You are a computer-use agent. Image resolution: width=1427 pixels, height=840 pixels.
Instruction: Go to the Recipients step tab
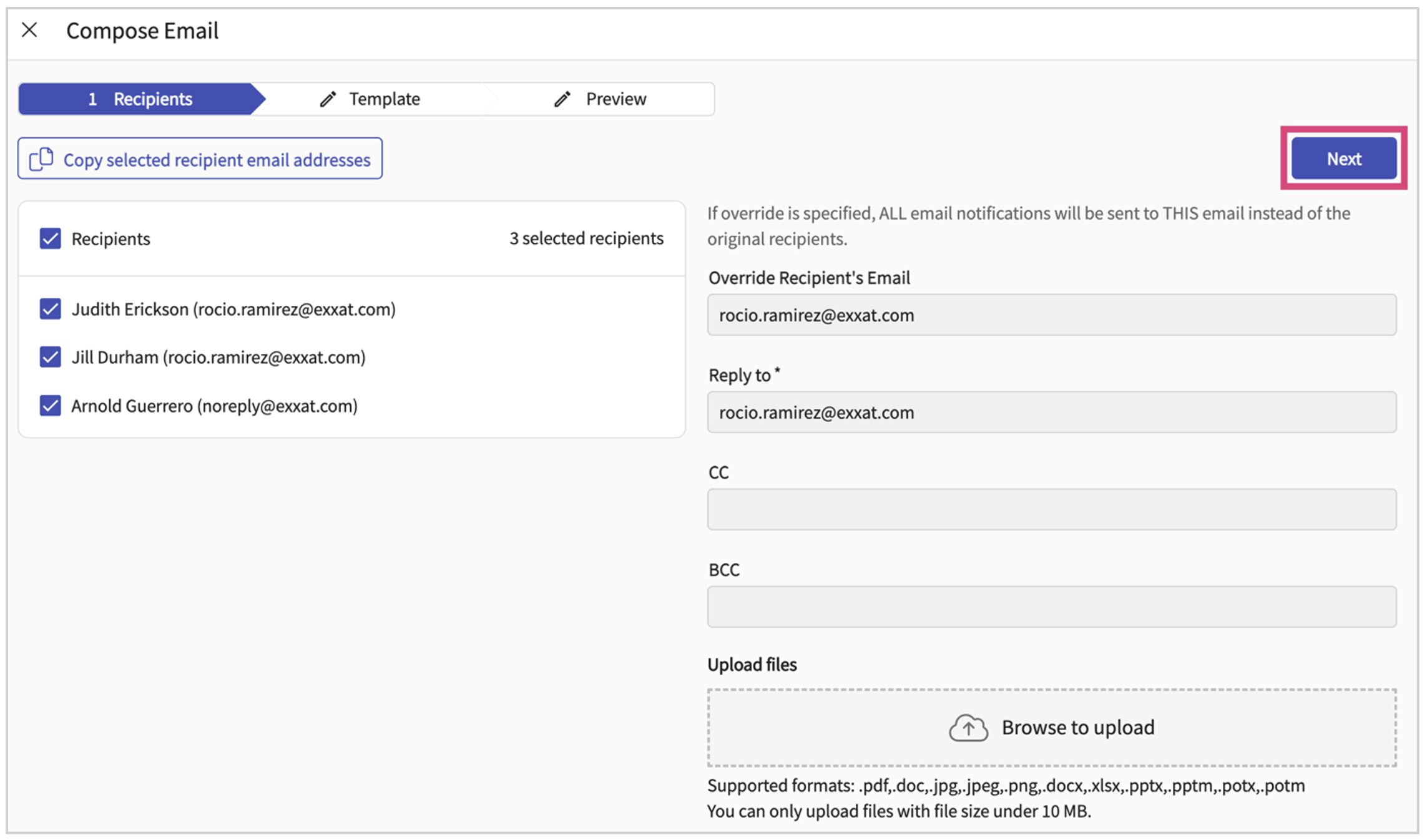[x=140, y=99]
